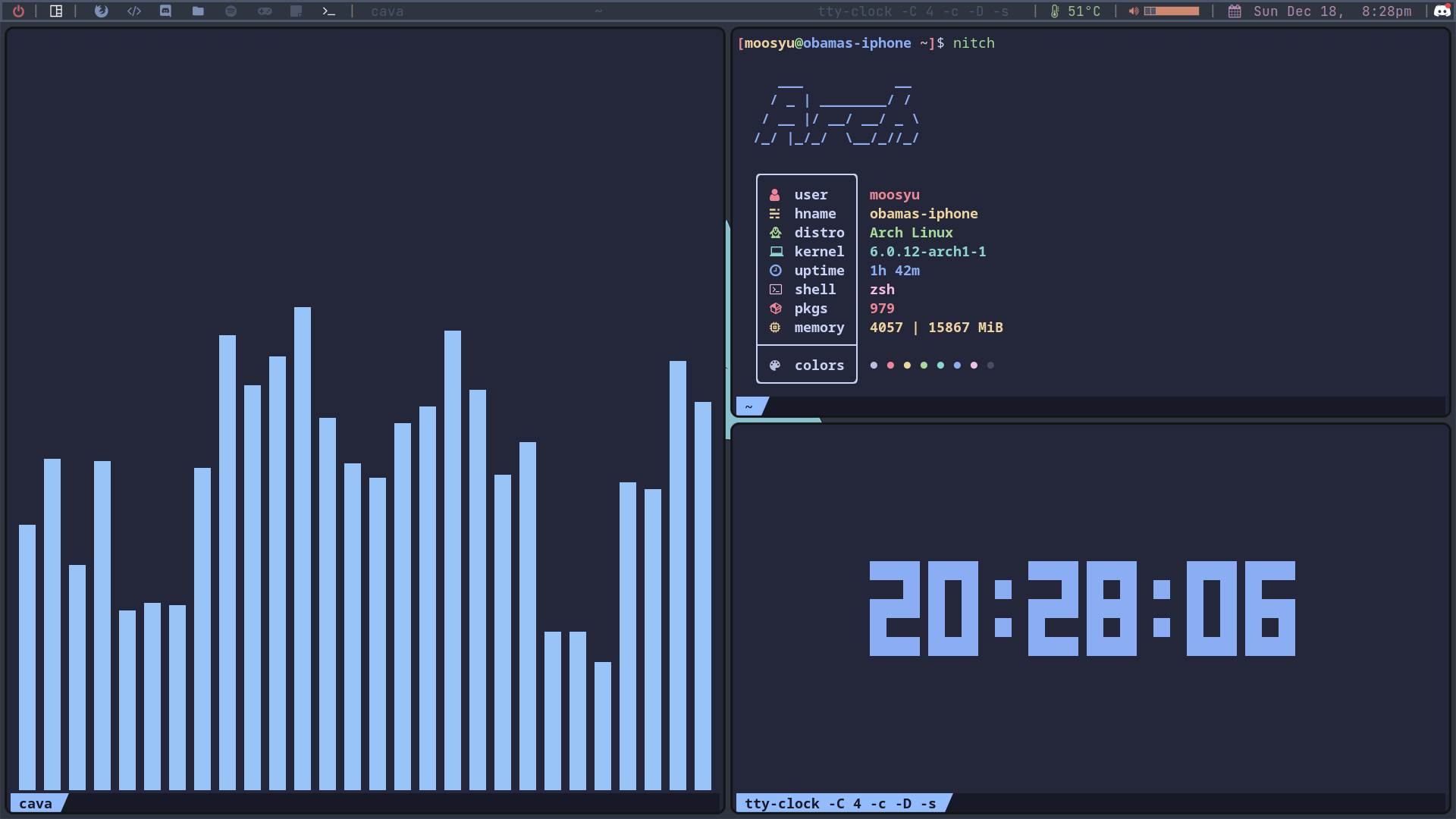Open Discord tray icon with notification
Image resolution: width=1456 pixels, height=819 pixels.
(1442, 11)
